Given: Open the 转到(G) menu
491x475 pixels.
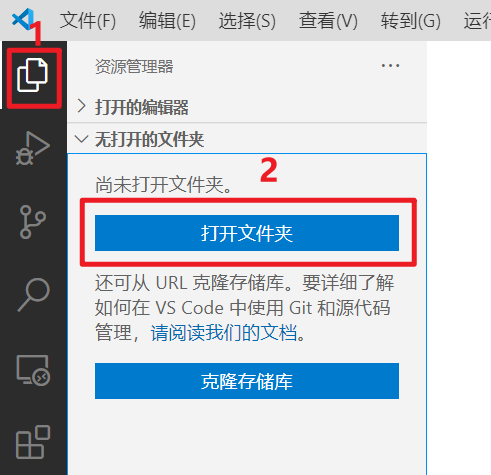Looking at the screenshot, I should [411, 20].
